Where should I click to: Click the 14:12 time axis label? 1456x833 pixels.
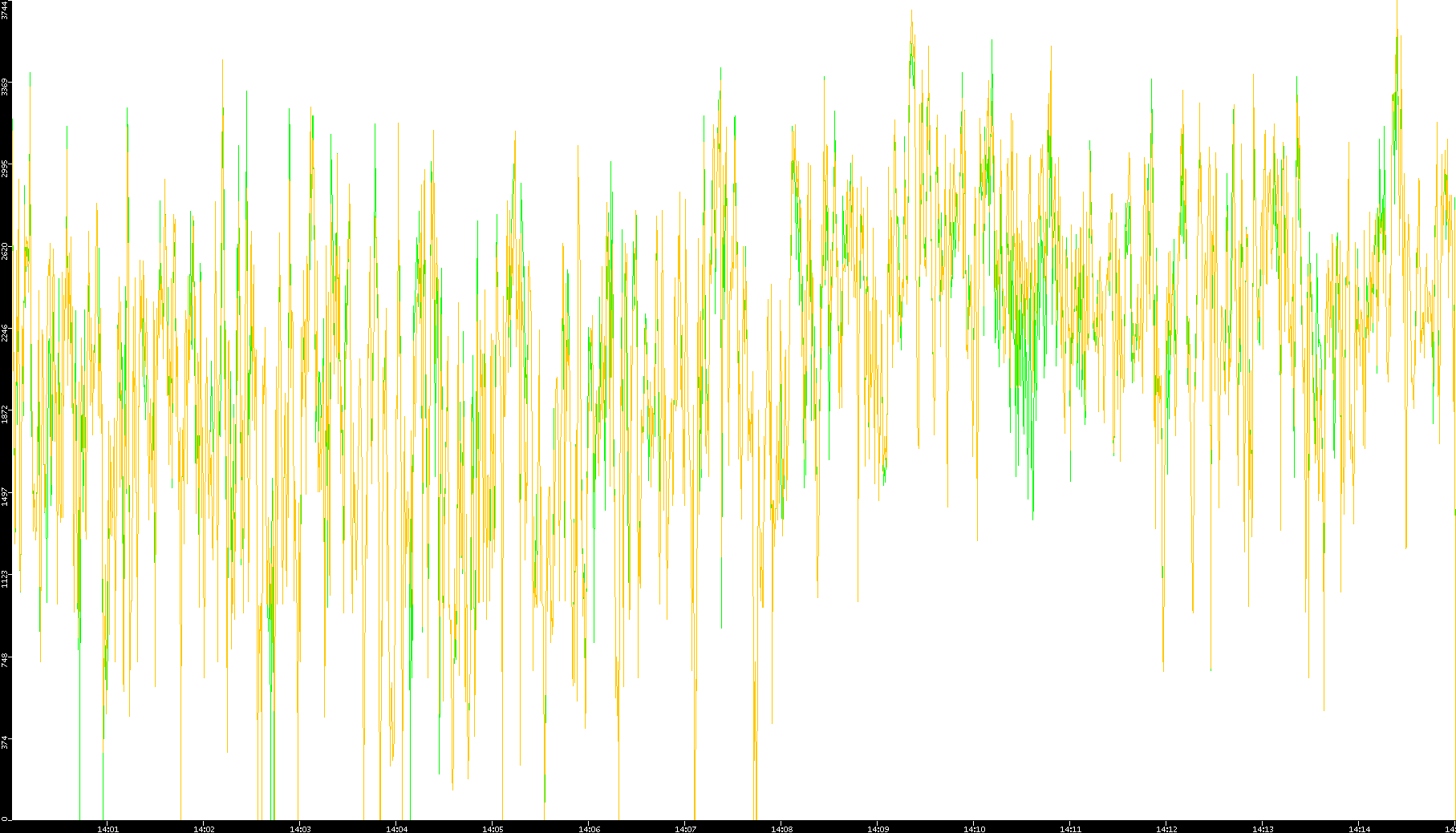(1166, 829)
